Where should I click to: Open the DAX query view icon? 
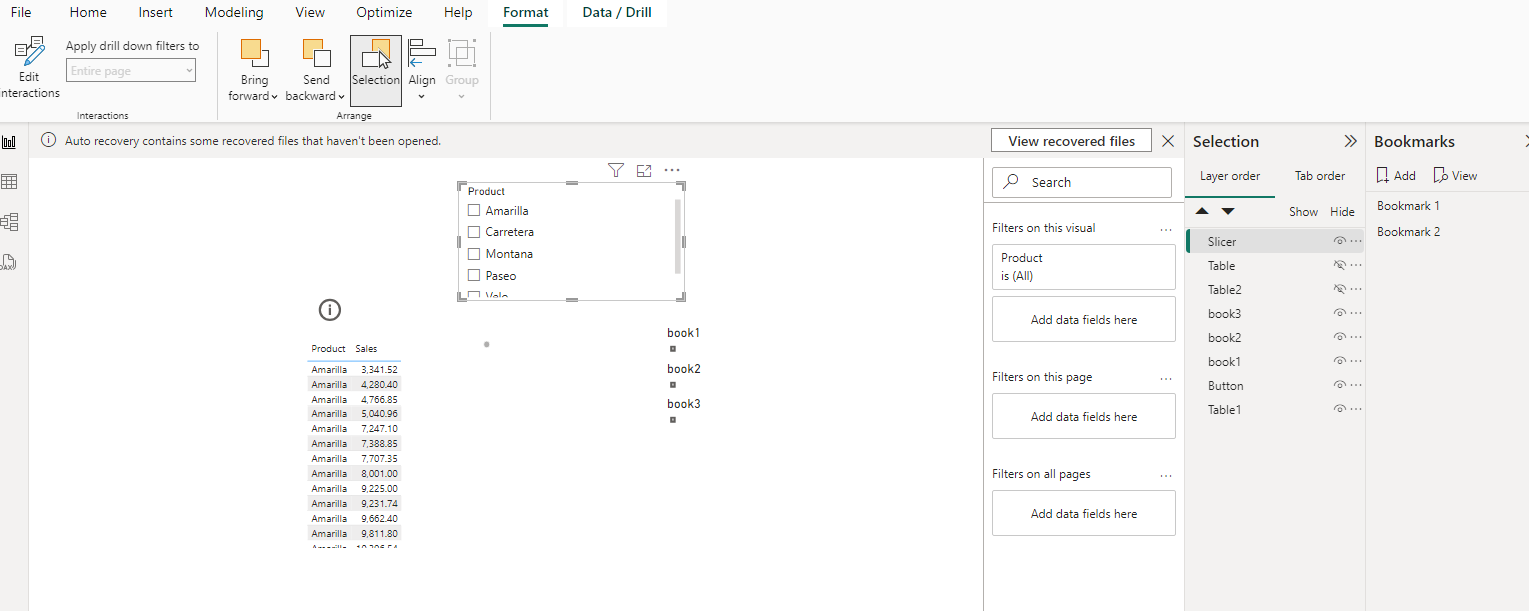point(9,262)
